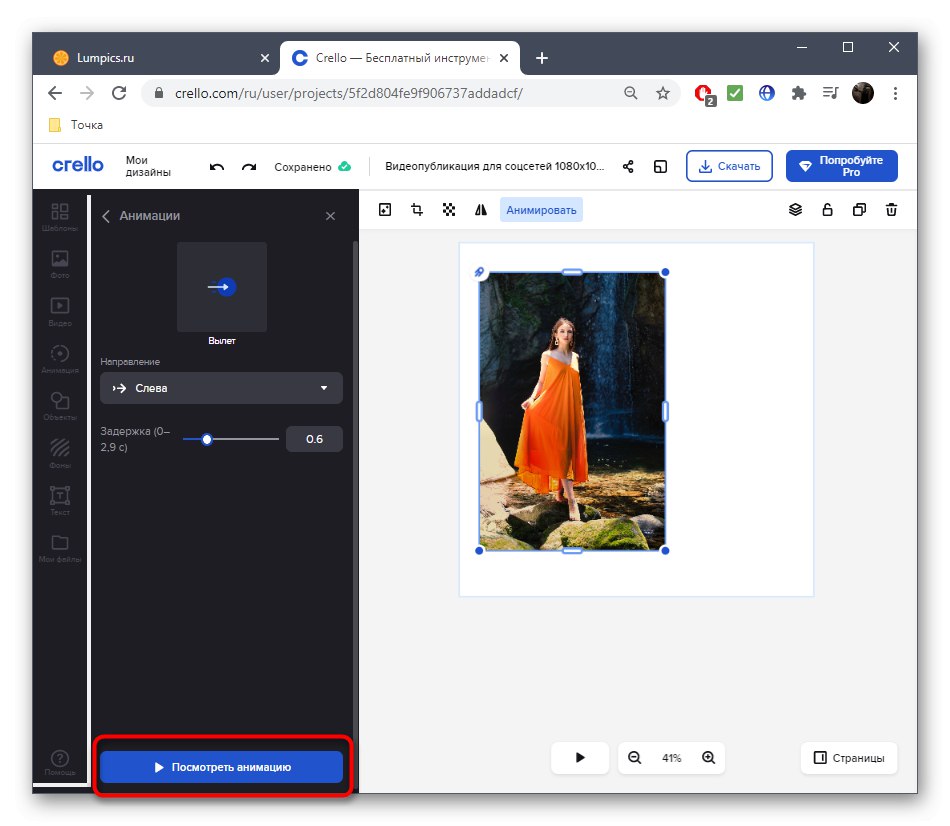
Task: Click the Посмотреть анимацию button
Action: point(221,767)
